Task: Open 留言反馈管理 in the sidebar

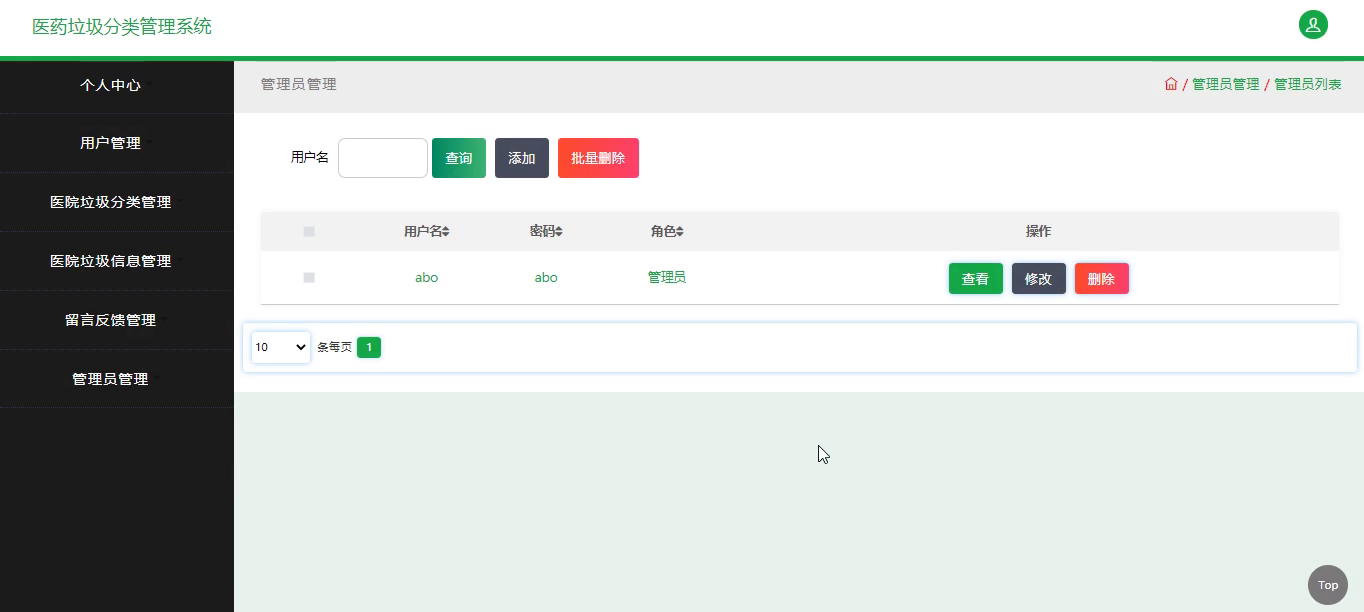Action: pyautogui.click(x=117, y=320)
